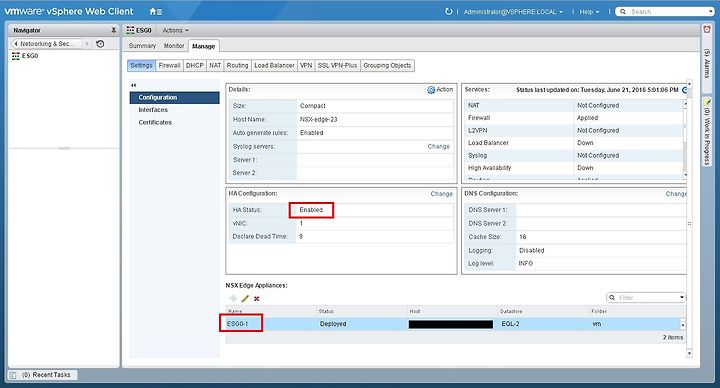Click Action link in Details panel
This screenshot has width=720, height=388.
[x=444, y=90]
